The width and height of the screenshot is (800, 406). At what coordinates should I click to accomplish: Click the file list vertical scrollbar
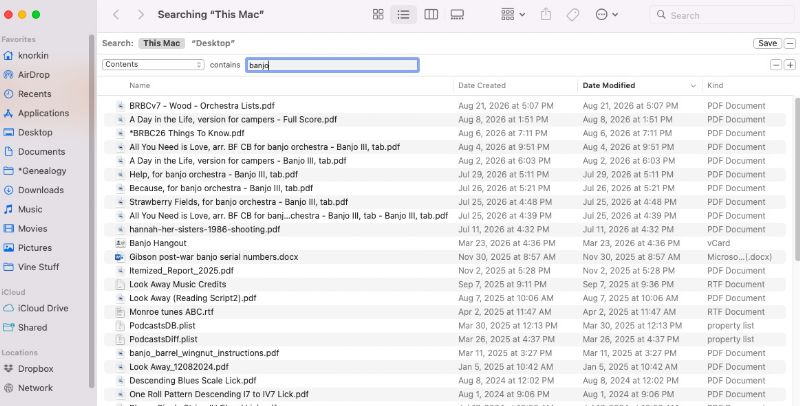point(797,250)
